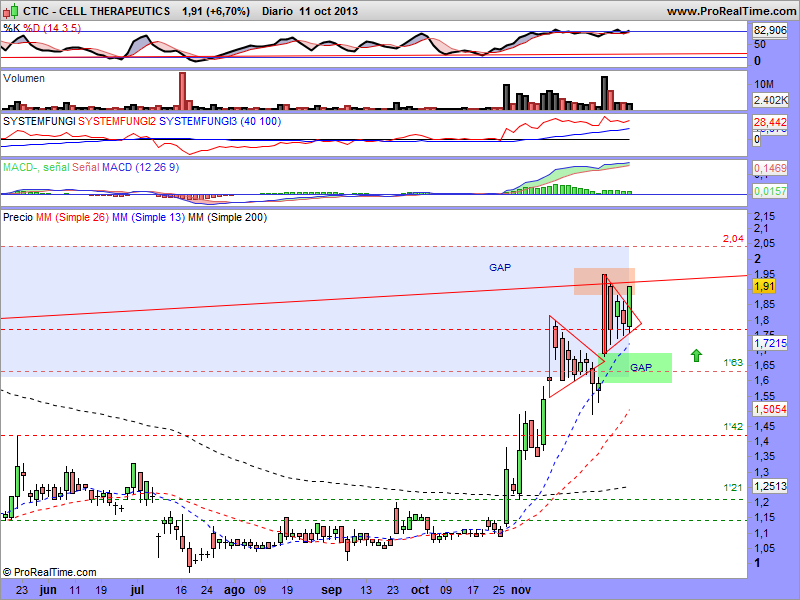
Task: Click the %K stochastic label
Action: click(x=12, y=28)
